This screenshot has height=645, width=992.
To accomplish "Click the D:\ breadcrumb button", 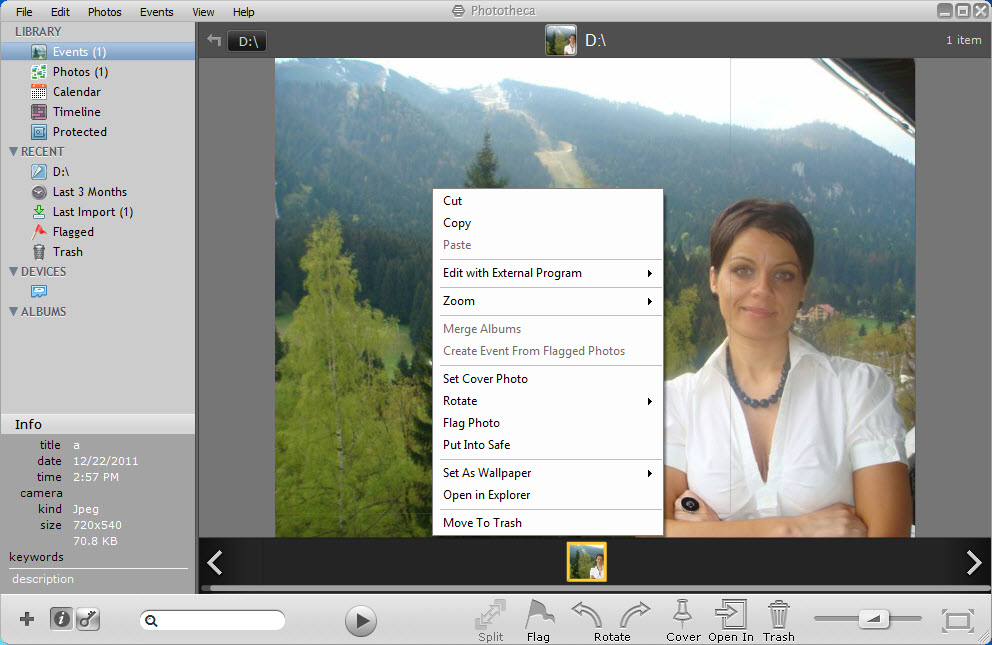I will 247,41.
